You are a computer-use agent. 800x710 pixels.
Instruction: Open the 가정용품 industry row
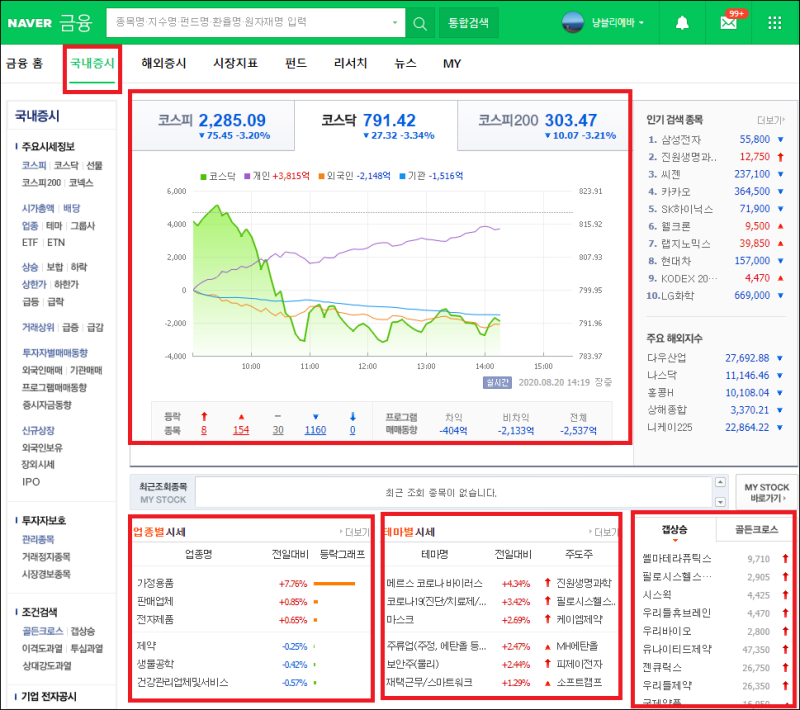pyautogui.click(x=155, y=584)
